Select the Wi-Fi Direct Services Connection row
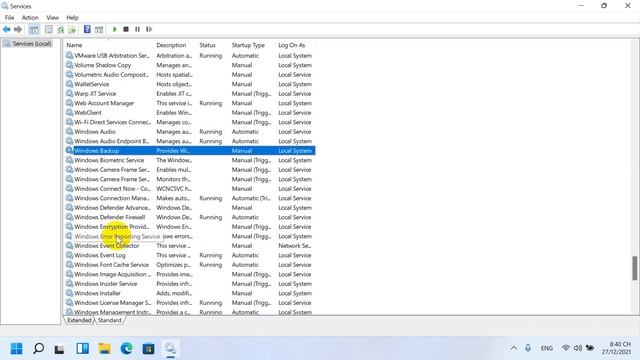The width and height of the screenshot is (640, 360). pyautogui.click(x=190, y=122)
